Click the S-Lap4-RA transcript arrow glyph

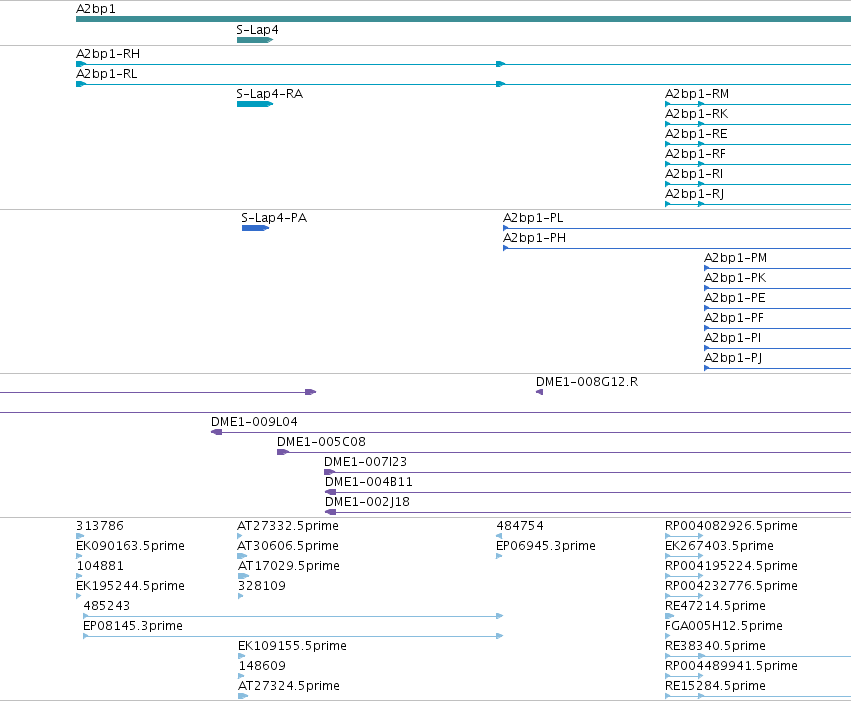[255, 104]
